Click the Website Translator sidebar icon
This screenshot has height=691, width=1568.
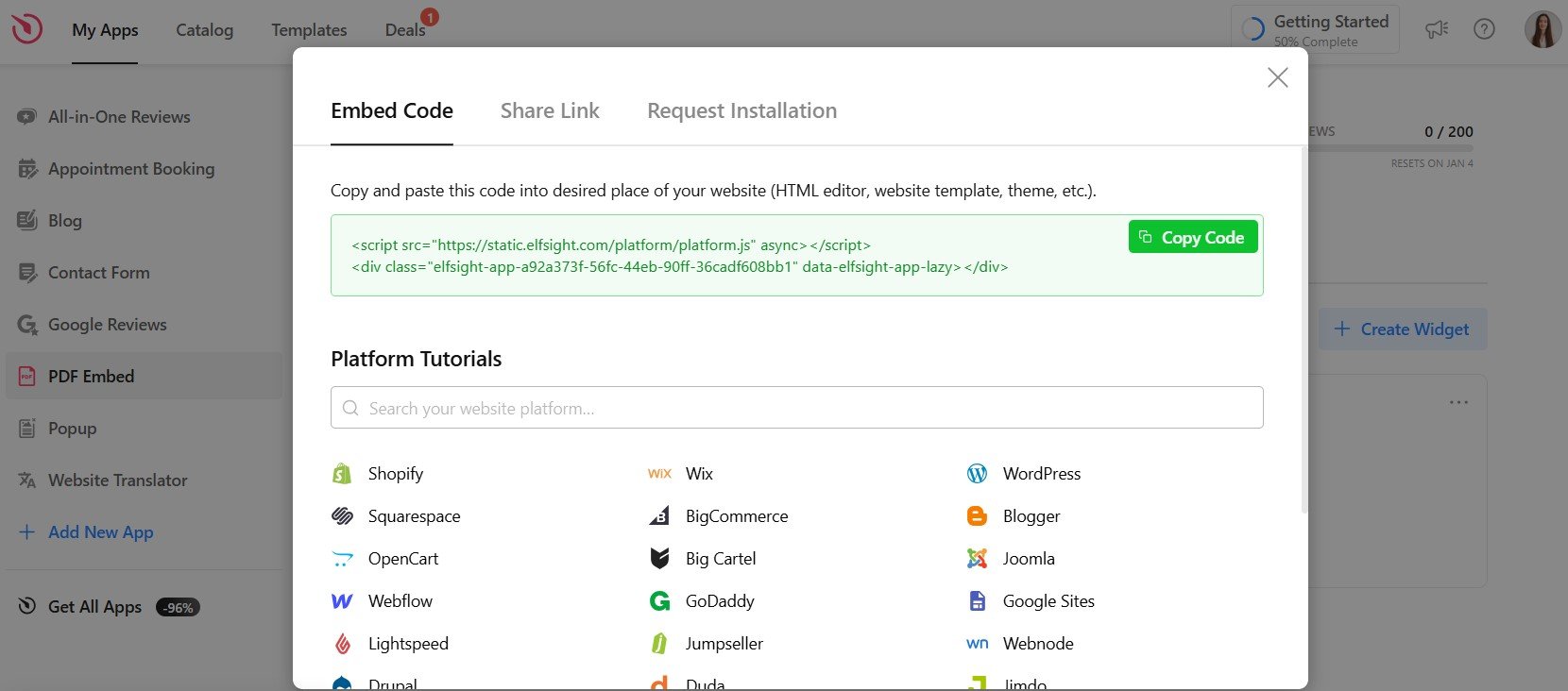pos(27,480)
